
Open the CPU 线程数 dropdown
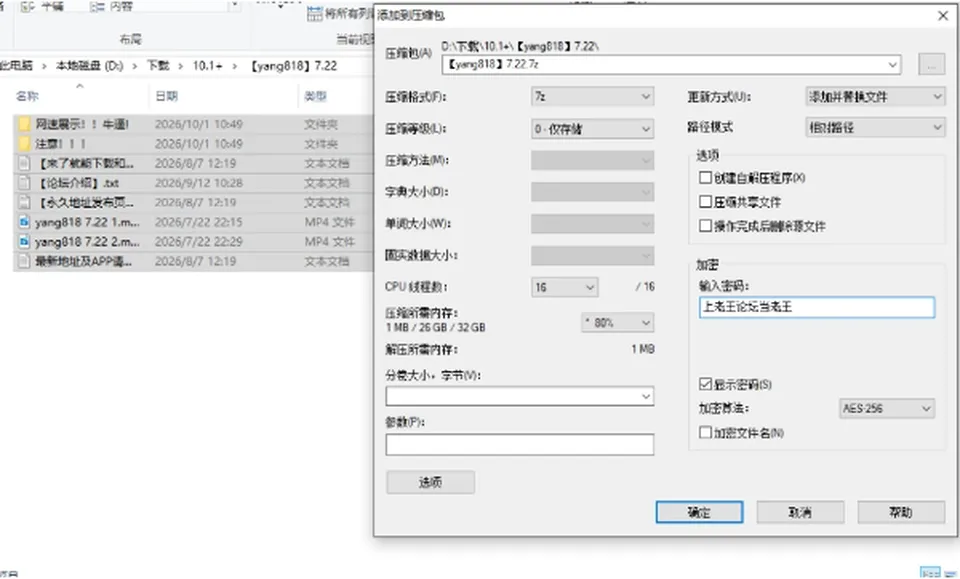tap(564, 287)
